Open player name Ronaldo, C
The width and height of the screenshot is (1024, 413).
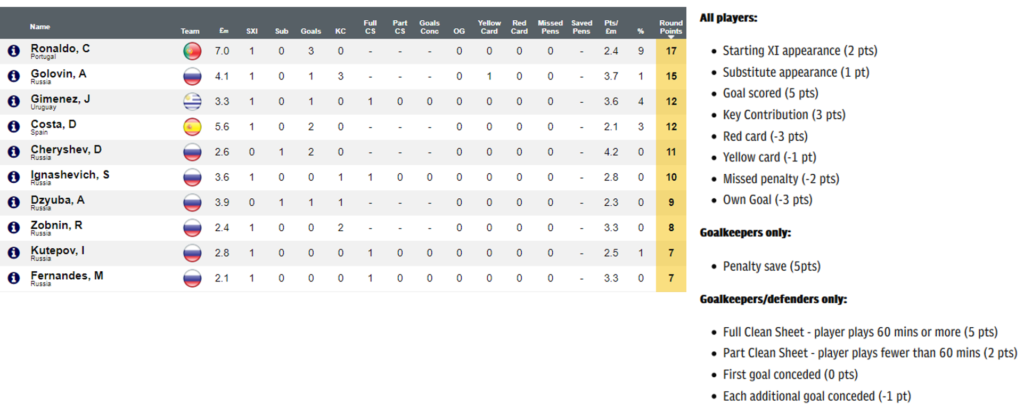(x=60, y=48)
